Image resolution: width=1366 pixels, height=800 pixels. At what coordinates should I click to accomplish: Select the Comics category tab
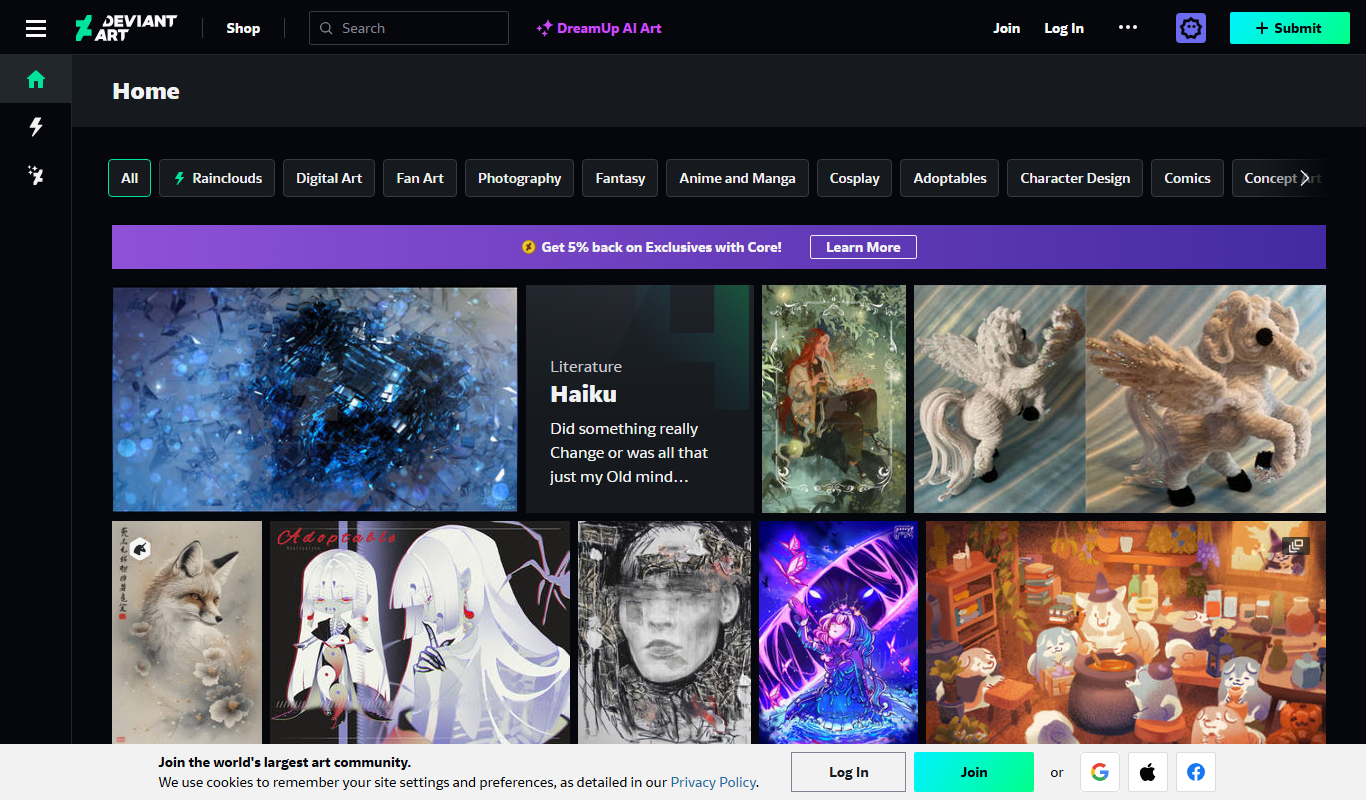click(1187, 178)
